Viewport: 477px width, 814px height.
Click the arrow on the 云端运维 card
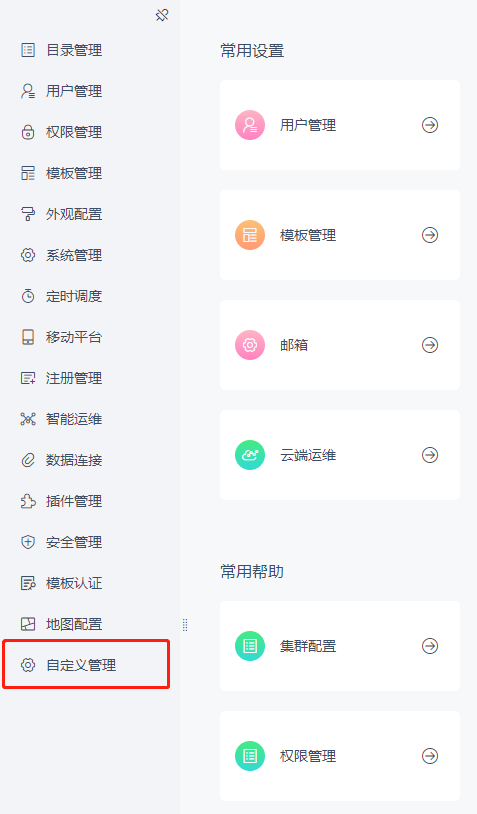click(x=430, y=455)
